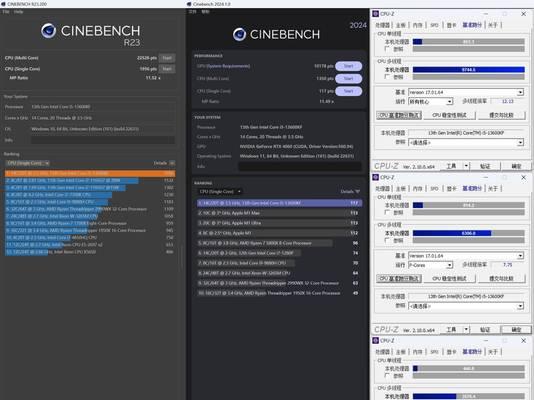This screenshot has width=534, height=400.
Task: Click the 6306.8 multi-thread score bar in CPU-Z
Action: click(x=469, y=233)
